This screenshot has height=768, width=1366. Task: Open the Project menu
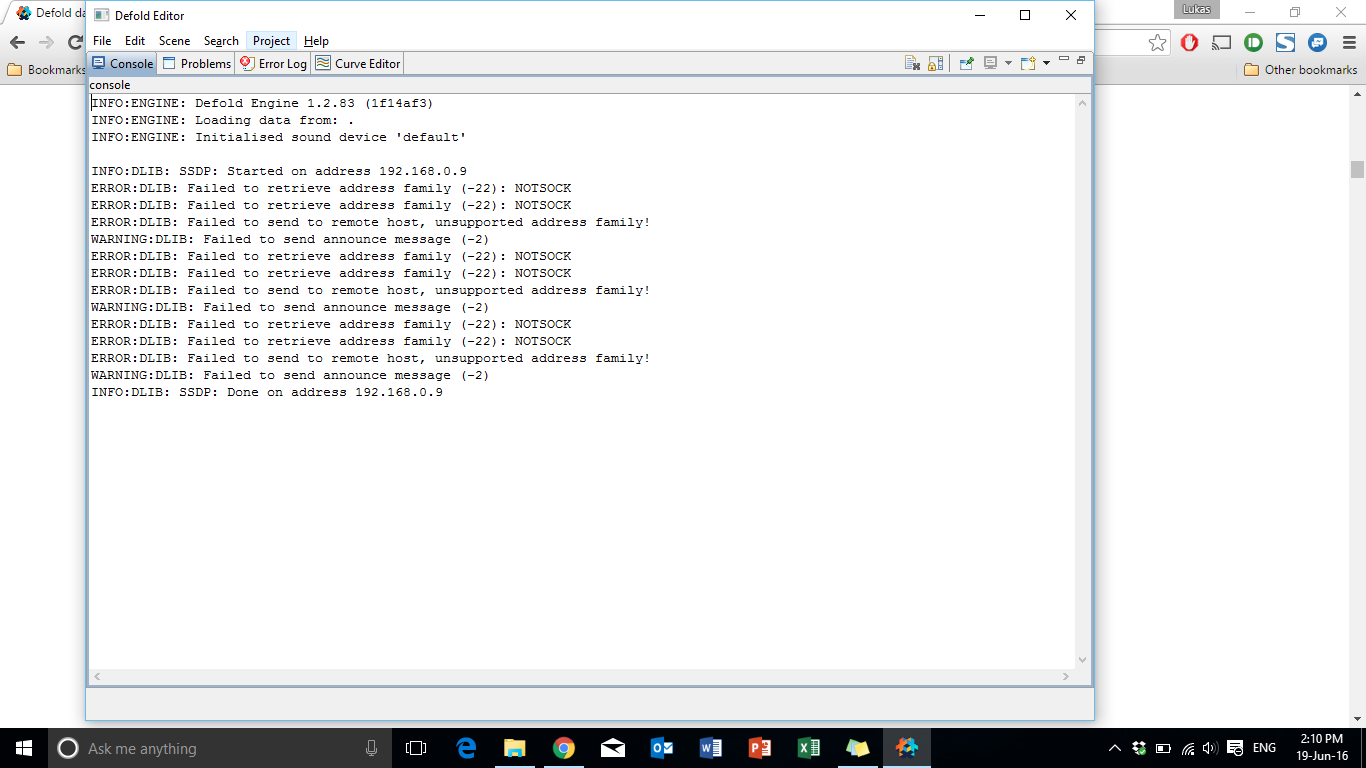click(271, 41)
